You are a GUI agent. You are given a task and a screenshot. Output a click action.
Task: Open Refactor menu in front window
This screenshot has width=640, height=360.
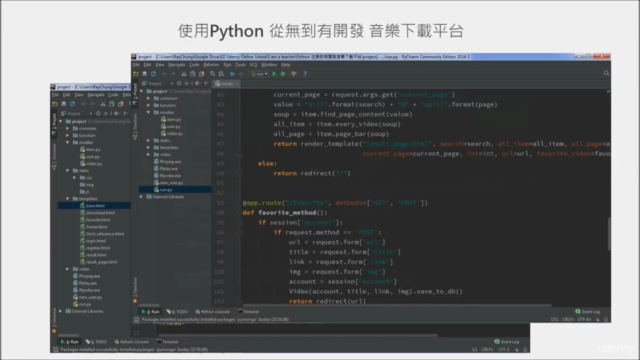click(211, 65)
